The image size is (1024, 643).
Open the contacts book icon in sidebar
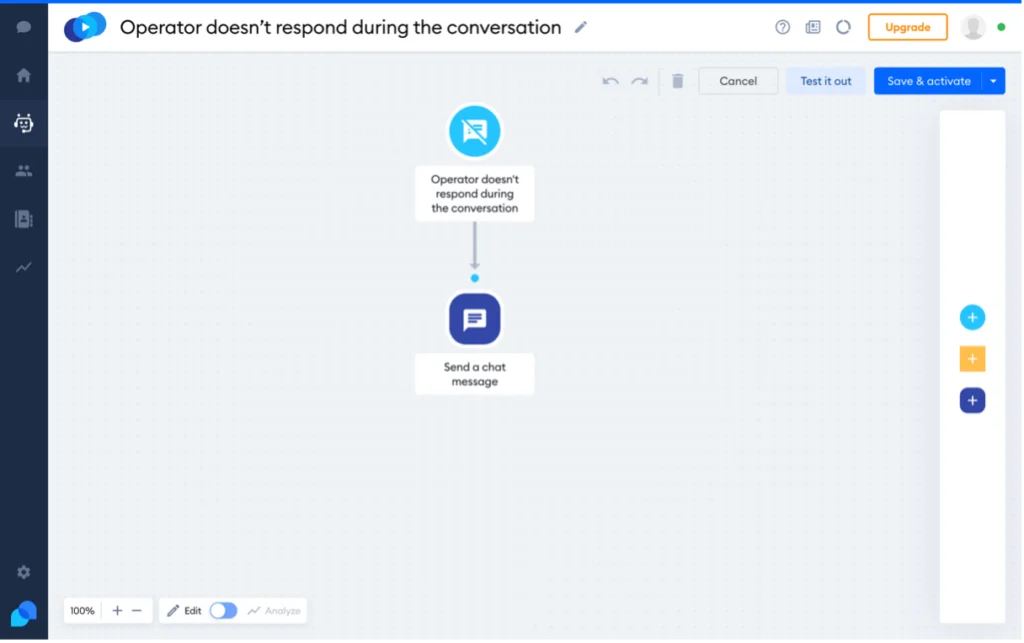tap(24, 219)
